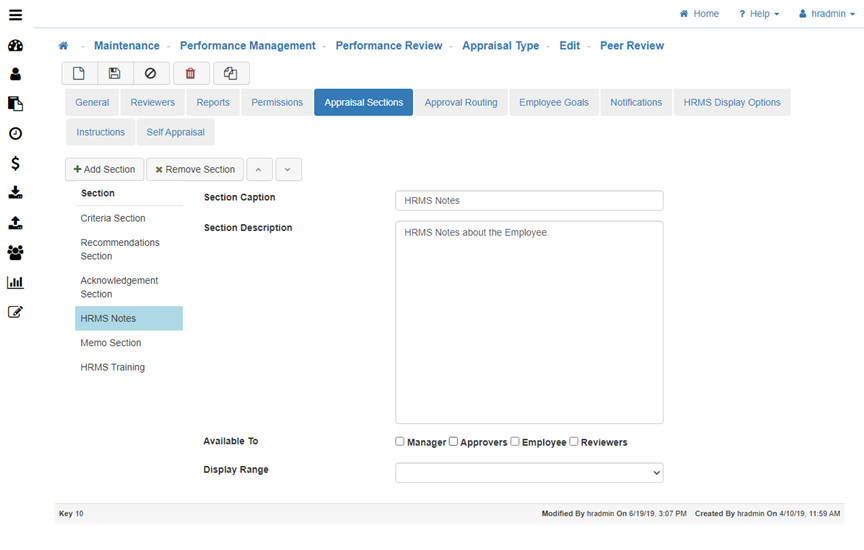The image size is (864, 550).
Task: Click the dollar sign payroll icon
Action: (x=15, y=163)
